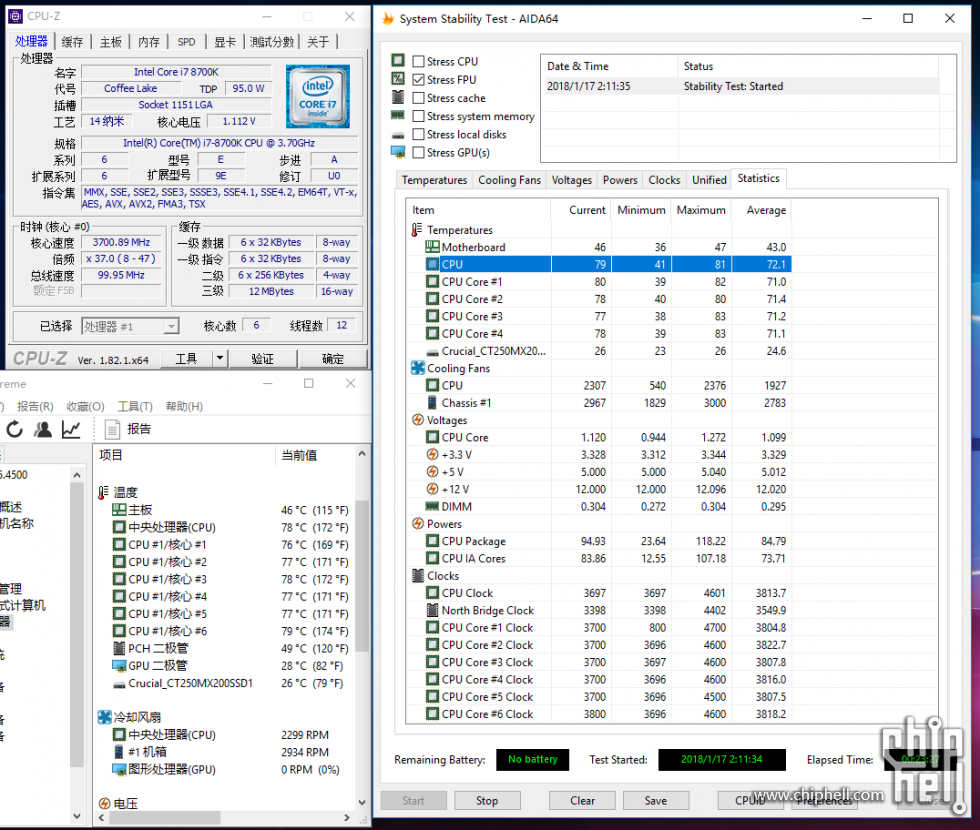Open the Unified tab in Stability Test
This screenshot has height=830, width=980.
click(x=709, y=180)
